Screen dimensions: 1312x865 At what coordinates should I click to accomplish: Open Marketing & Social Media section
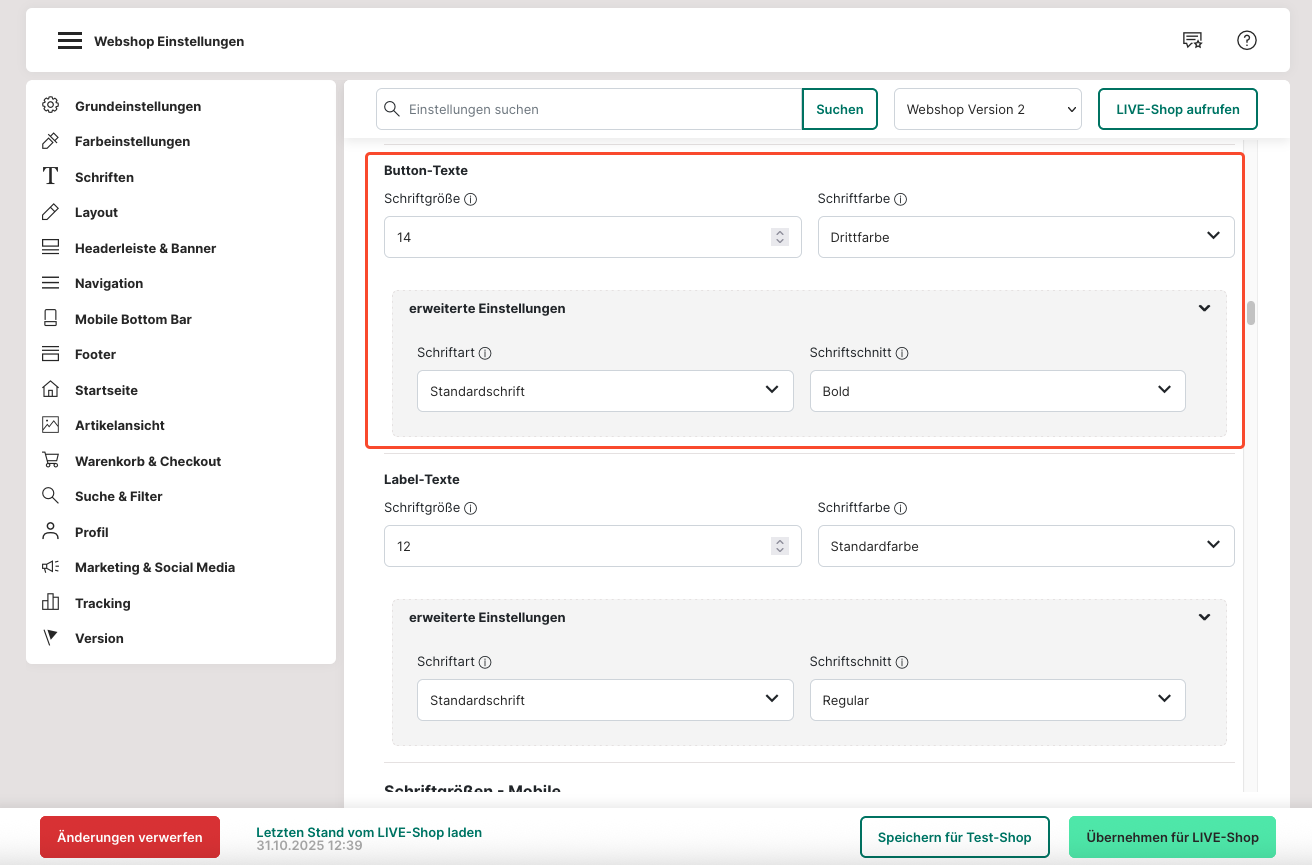point(154,567)
